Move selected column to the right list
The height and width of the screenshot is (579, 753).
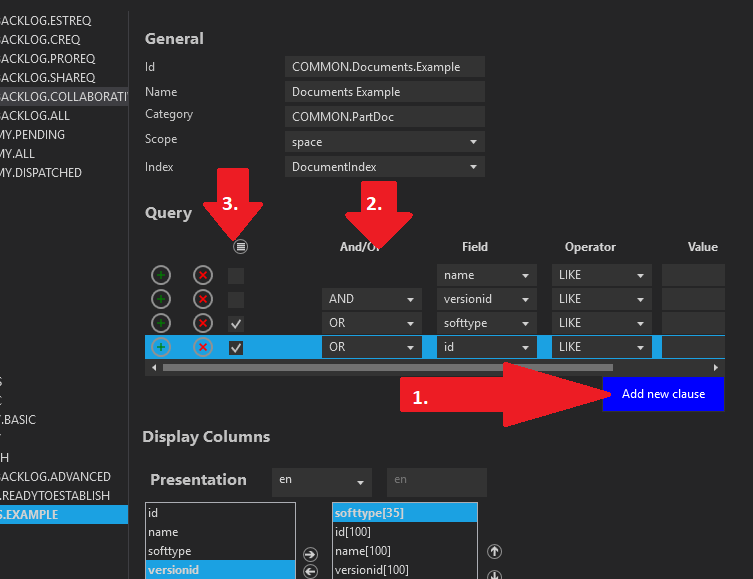pyautogui.click(x=311, y=555)
